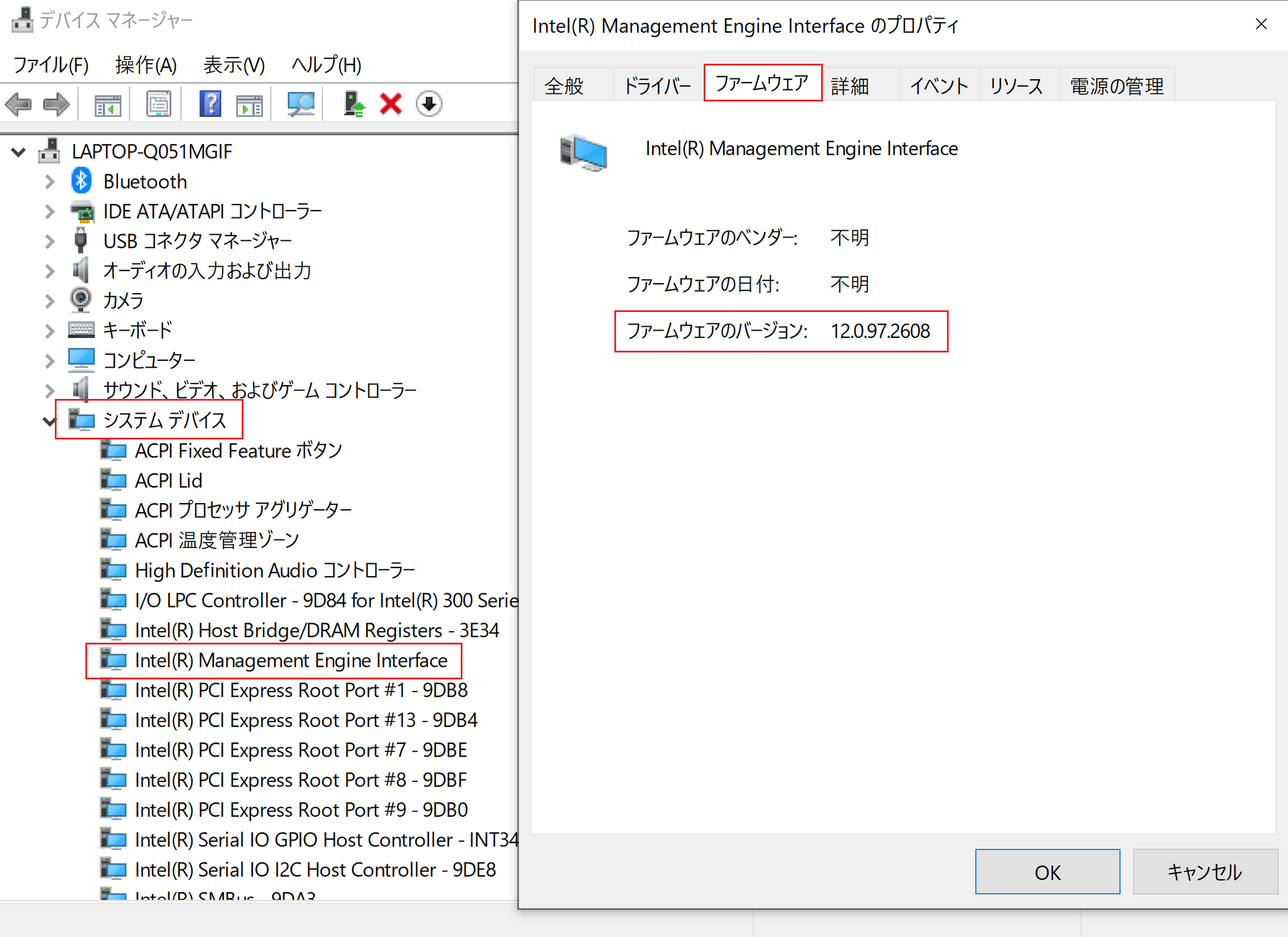Expand the カメラ category
The image size is (1288, 937).
pyautogui.click(x=50, y=301)
